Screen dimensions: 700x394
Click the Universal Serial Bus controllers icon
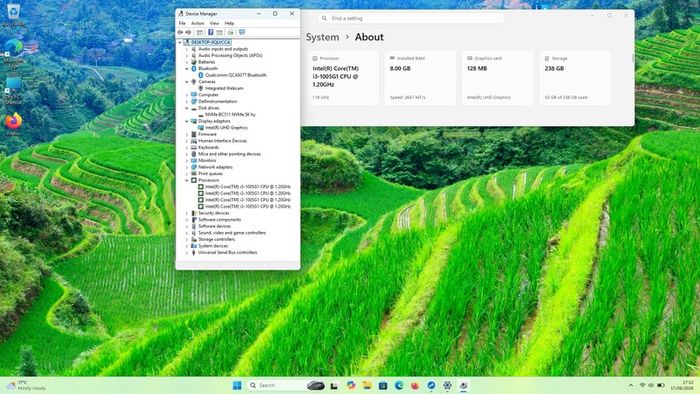tap(194, 253)
